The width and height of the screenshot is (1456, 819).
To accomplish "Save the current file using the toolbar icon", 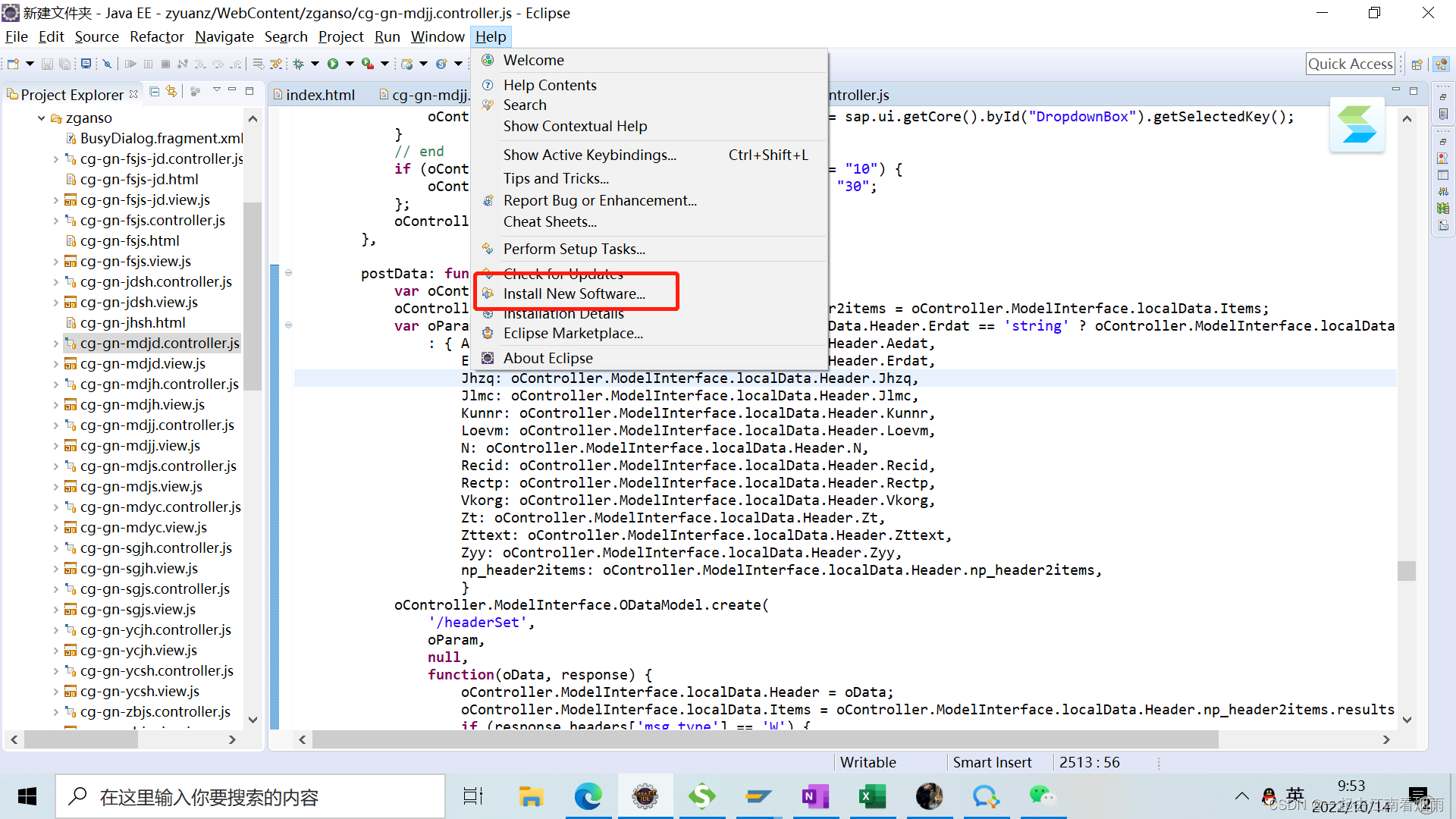I will [47, 64].
